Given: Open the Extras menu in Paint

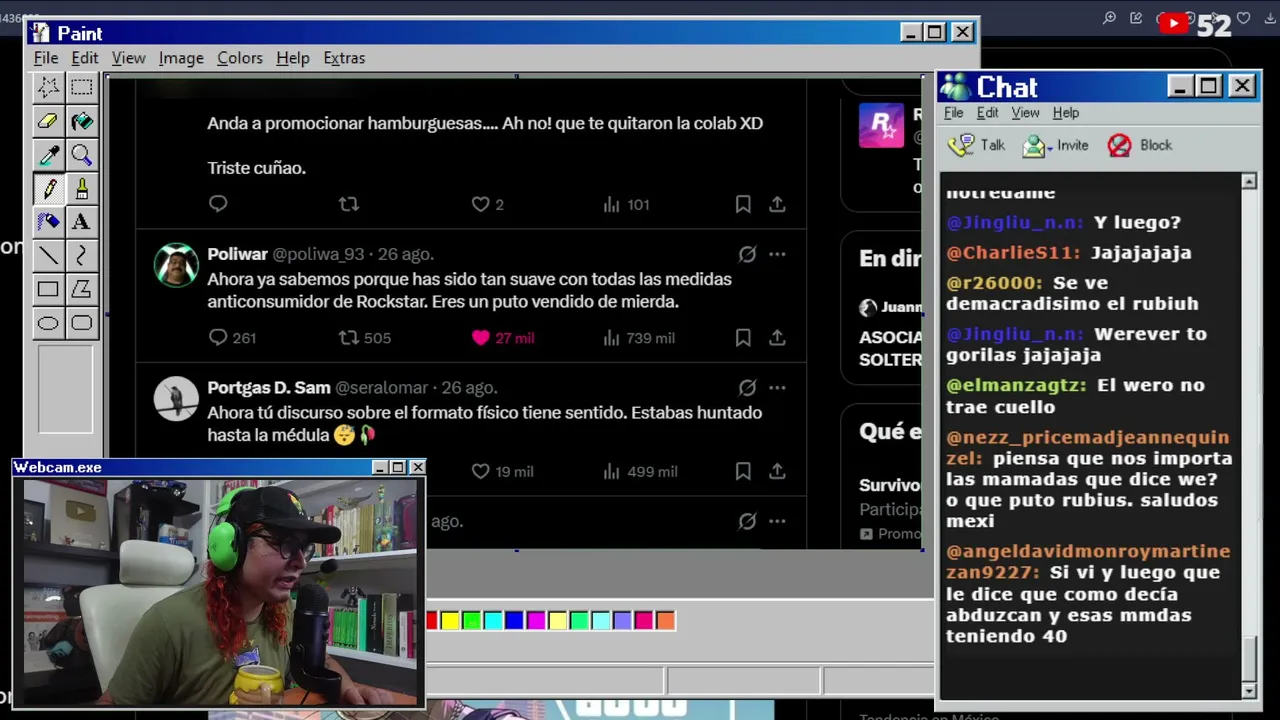Looking at the screenshot, I should coord(344,58).
